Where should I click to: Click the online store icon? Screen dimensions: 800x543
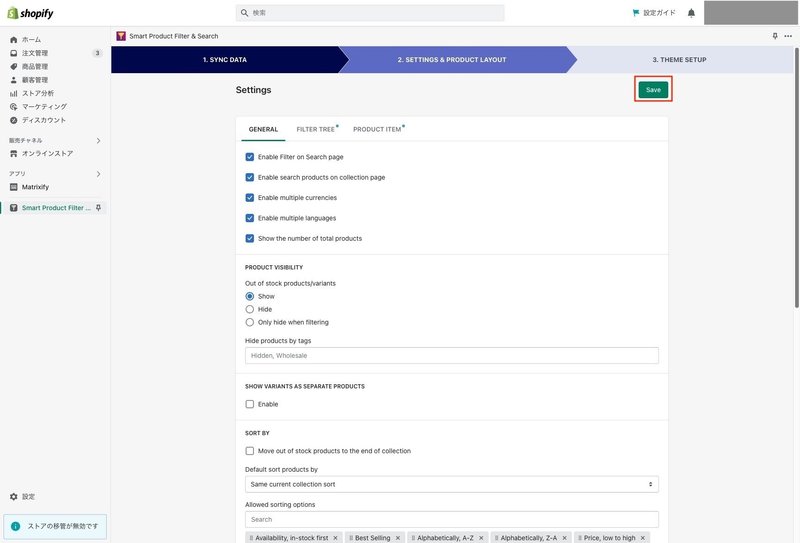pyautogui.click(x=14, y=153)
